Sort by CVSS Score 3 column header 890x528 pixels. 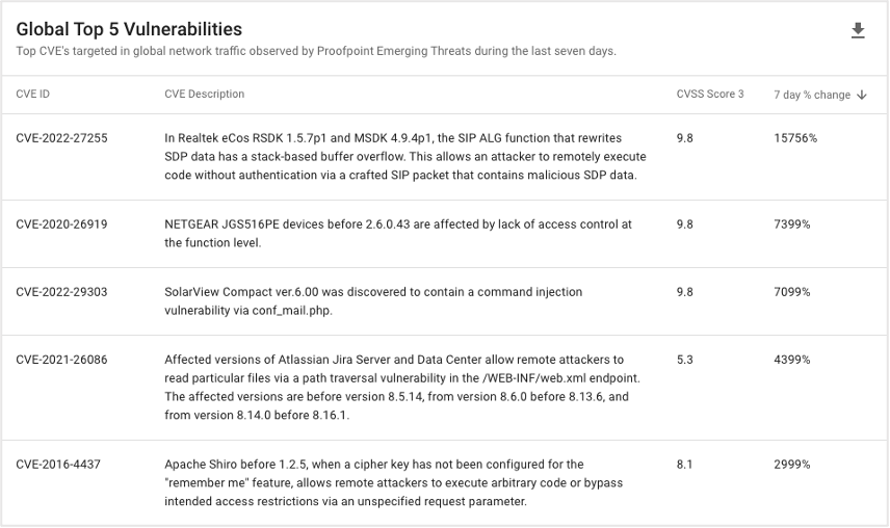pyautogui.click(x=710, y=94)
